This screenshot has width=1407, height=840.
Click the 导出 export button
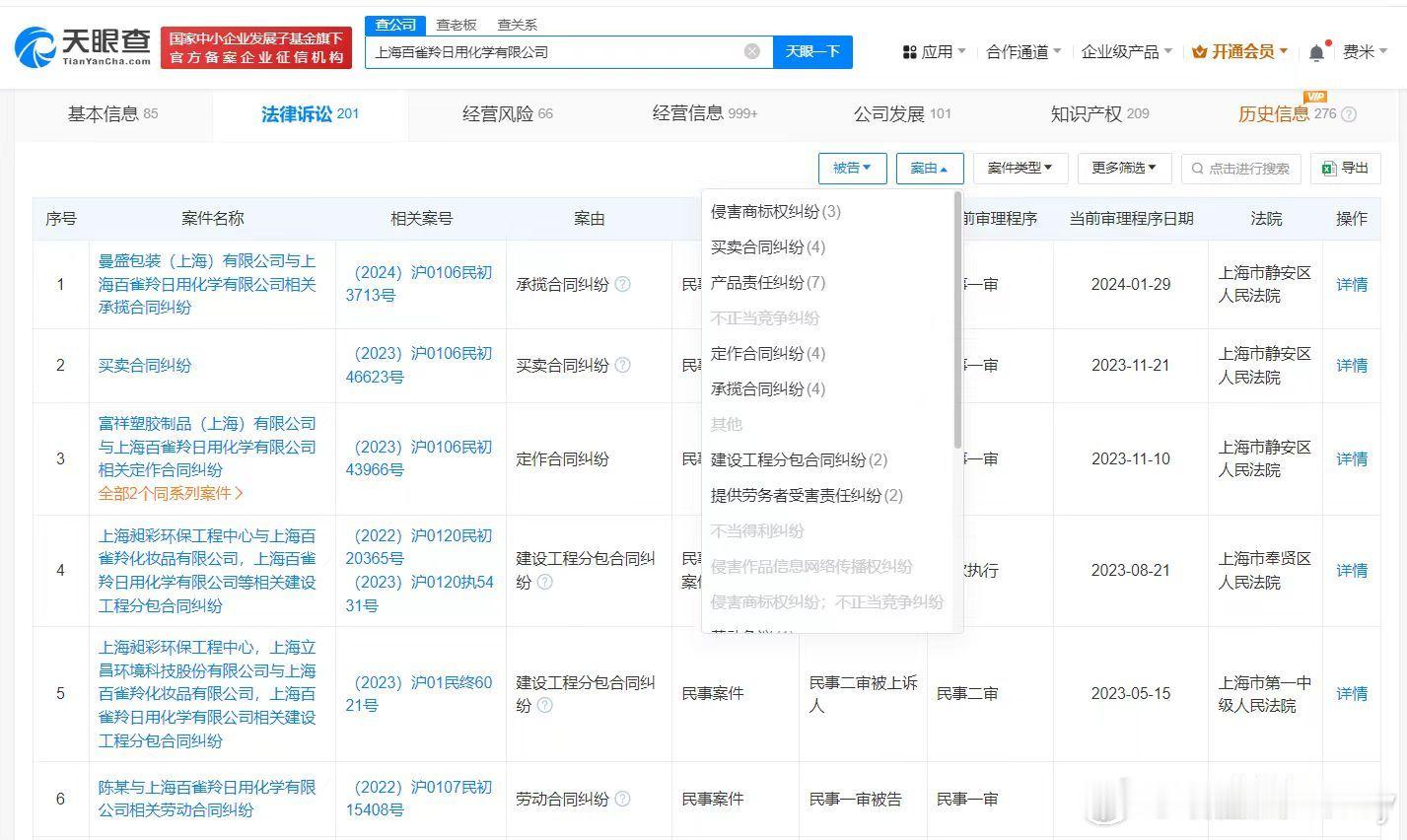pos(1346,169)
